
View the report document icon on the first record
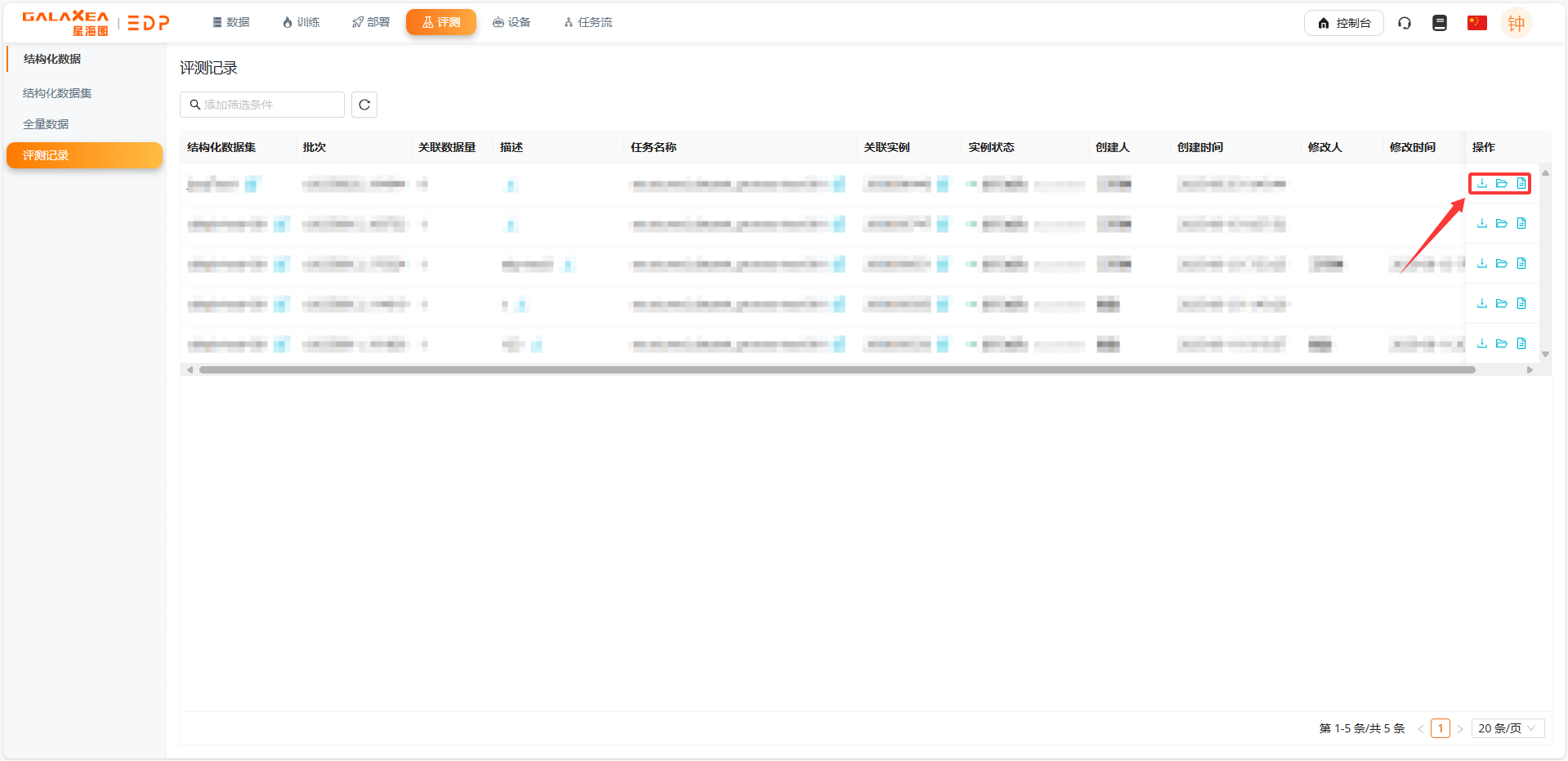click(1521, 183)
